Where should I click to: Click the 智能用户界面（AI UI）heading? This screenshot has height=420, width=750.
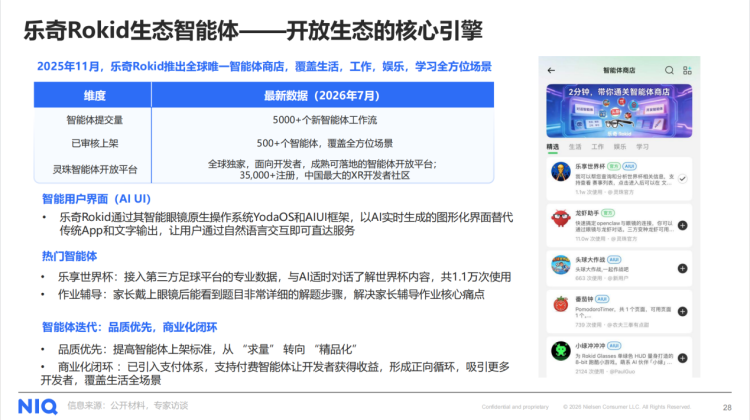[x=96, y=199]
